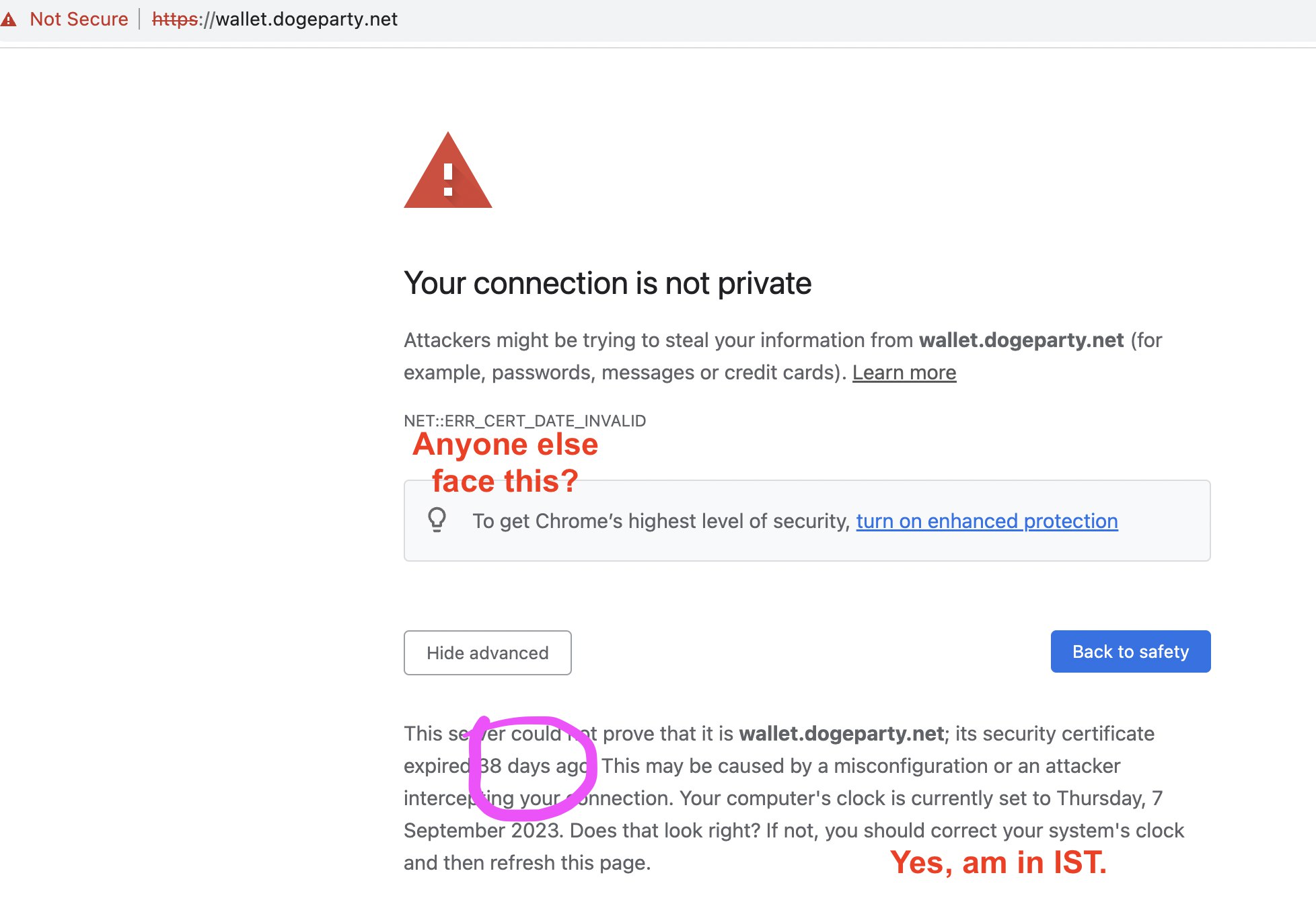
Task: Click the NET::ERR_CERT_DATE_INVALID error code
Action: (525, 421)
